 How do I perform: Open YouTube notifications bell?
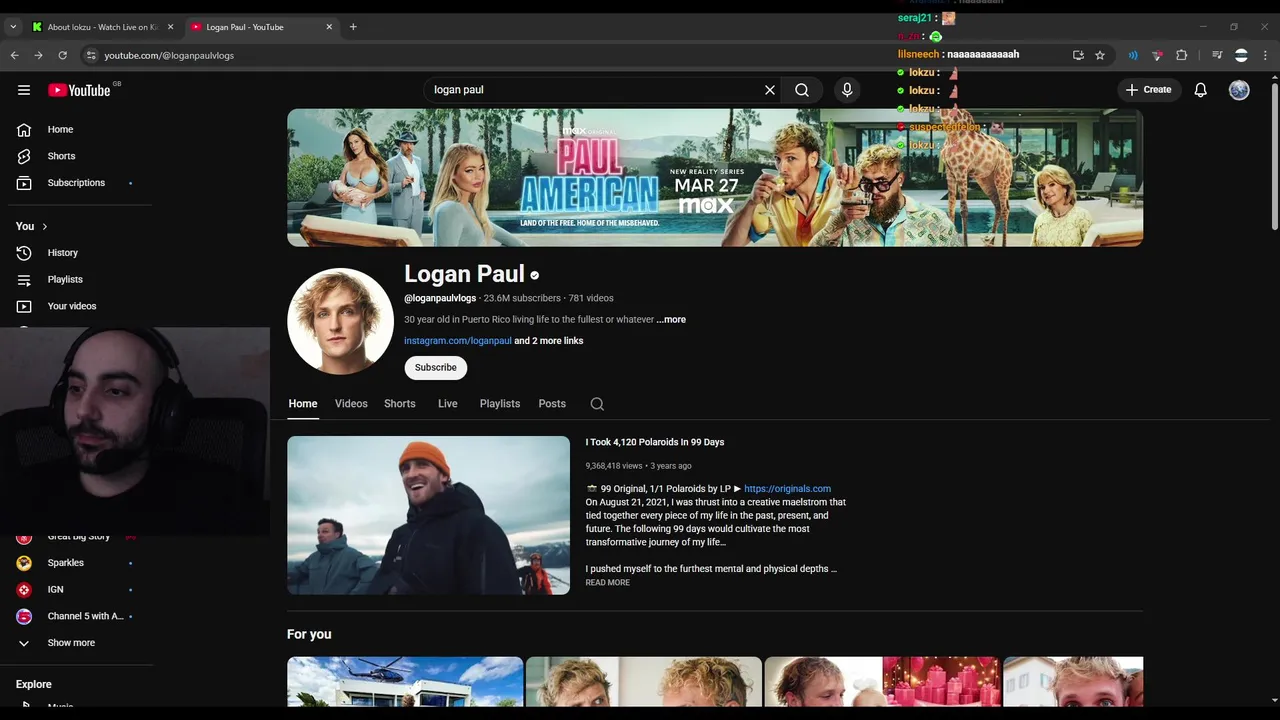click(x=1200, y=90)
